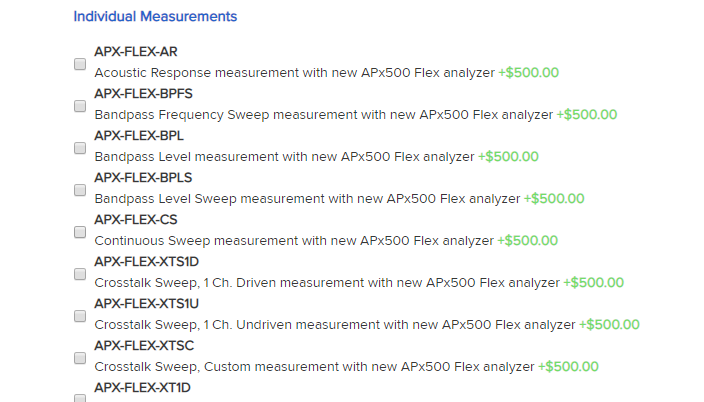Select the Bandpass Level measurement description text
This screenshot has width=704, height=402.
click(284, 157)
